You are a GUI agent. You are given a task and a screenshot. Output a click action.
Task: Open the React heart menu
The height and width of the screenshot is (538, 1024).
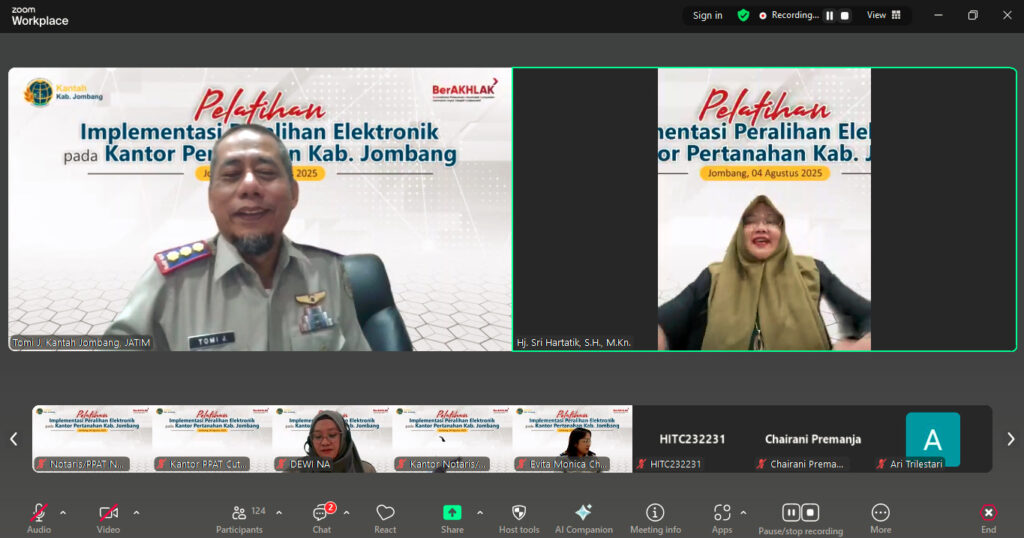tap(385, 518)
